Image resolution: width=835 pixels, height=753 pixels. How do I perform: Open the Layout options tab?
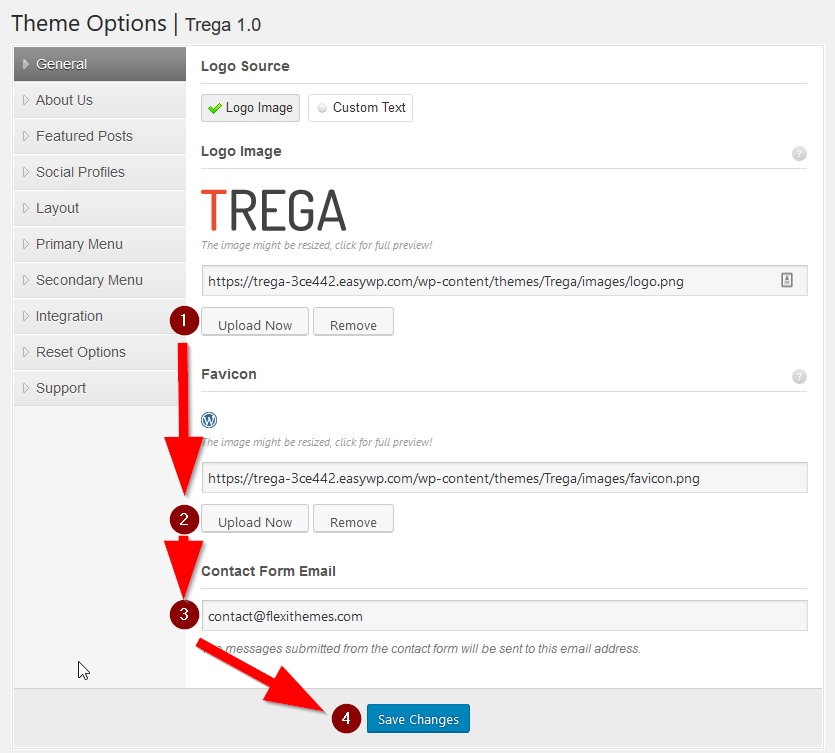[100, 208]
